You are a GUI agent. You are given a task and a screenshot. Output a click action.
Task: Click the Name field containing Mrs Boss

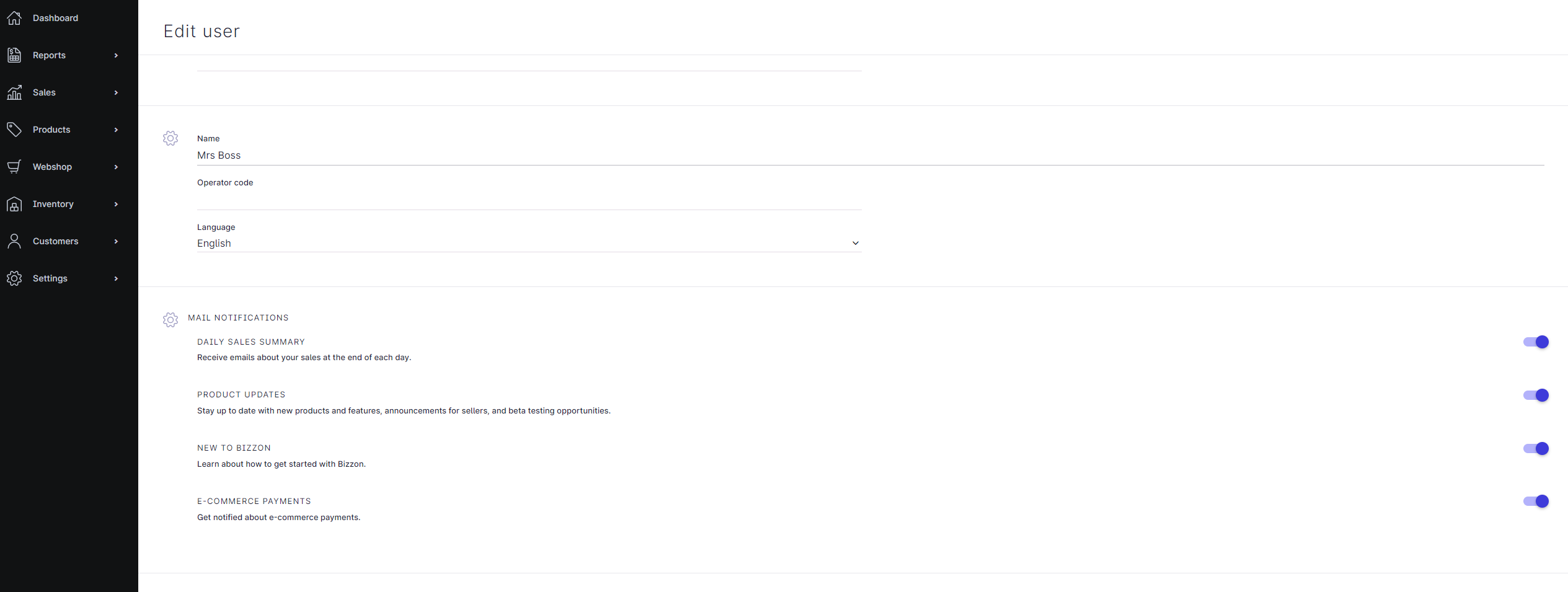click(x=869, y=156)
